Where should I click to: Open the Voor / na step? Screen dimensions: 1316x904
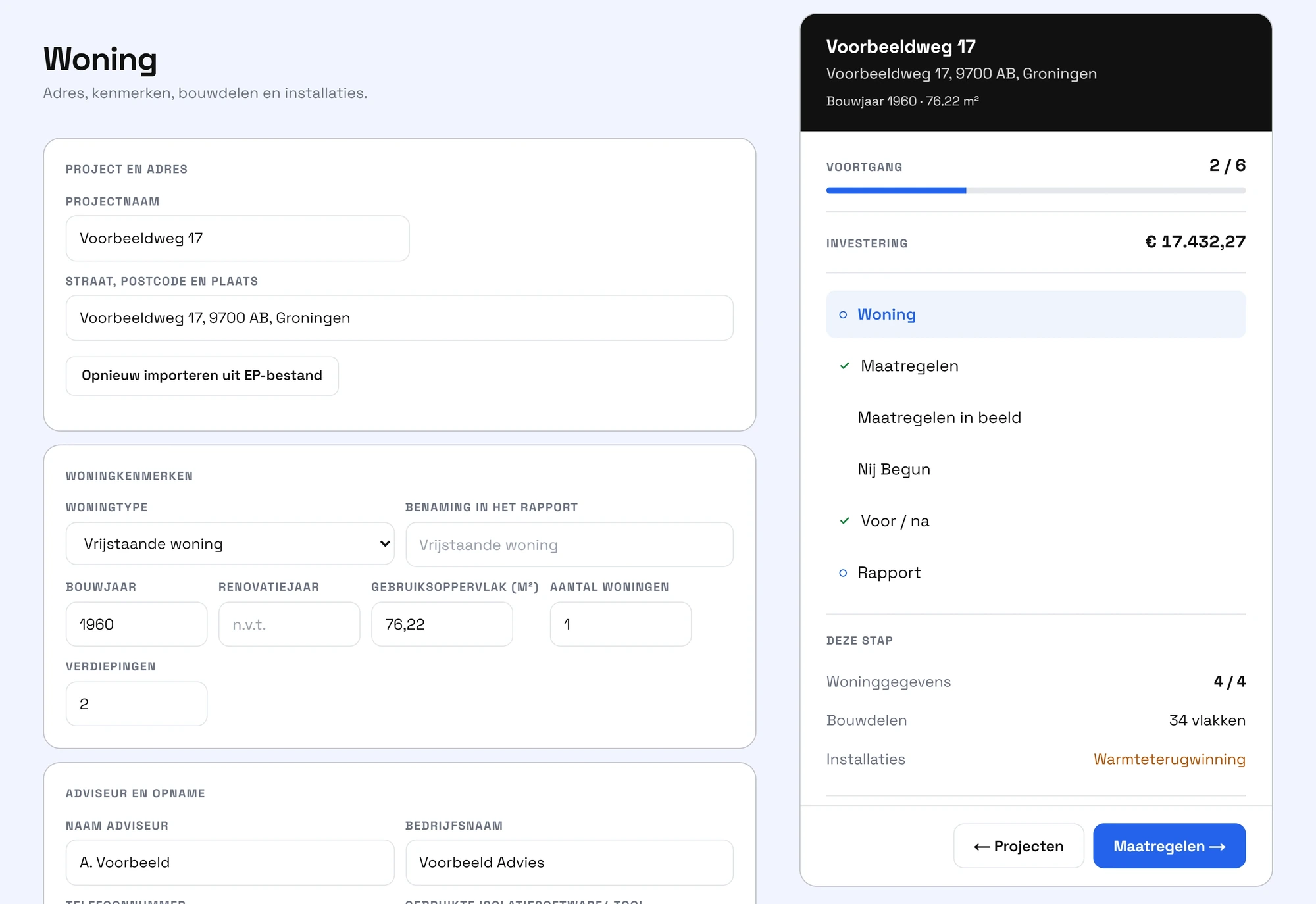(1036, 521)
